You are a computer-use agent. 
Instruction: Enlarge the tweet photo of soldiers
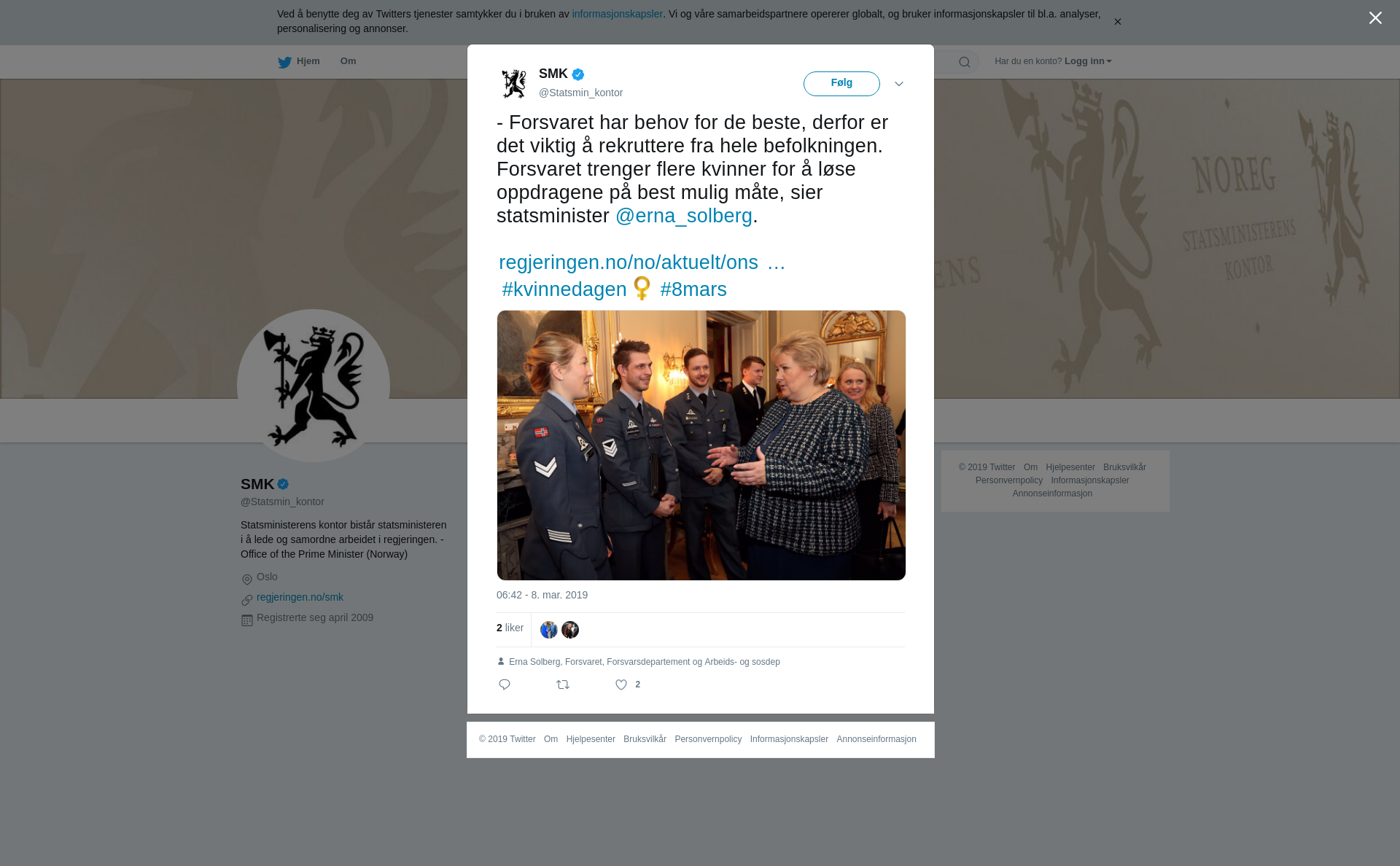tap(701, 445)
